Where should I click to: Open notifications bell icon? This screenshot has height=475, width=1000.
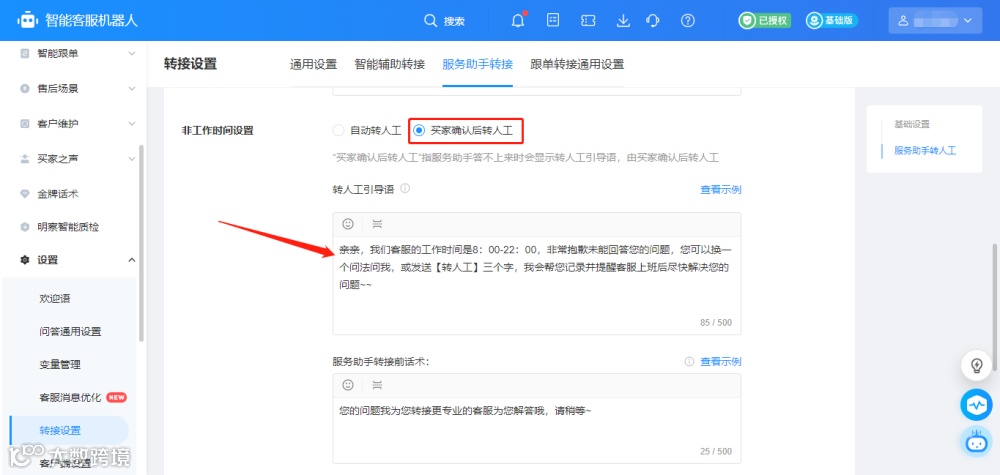(x=518, y=20)
